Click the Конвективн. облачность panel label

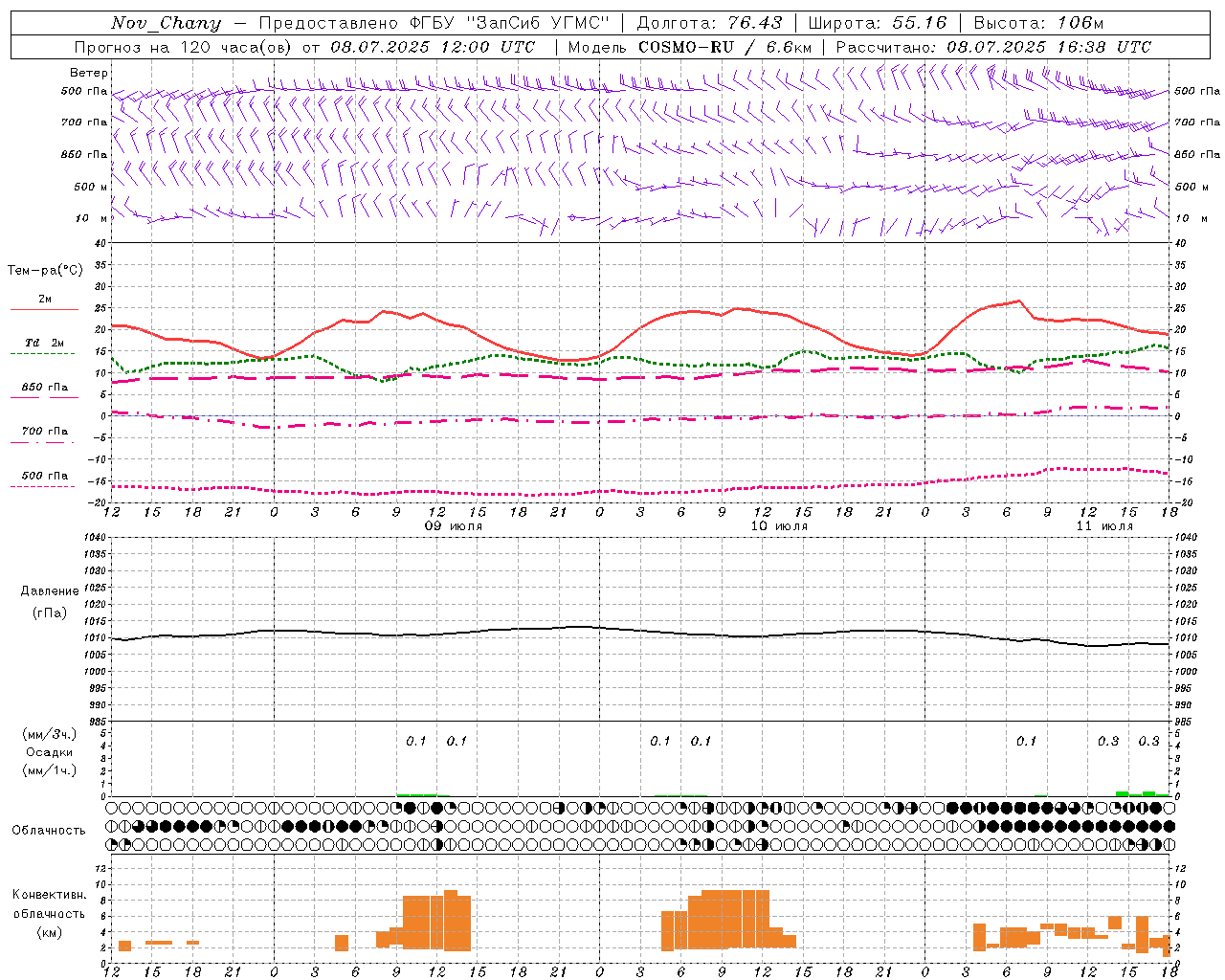tap(49, 904)
